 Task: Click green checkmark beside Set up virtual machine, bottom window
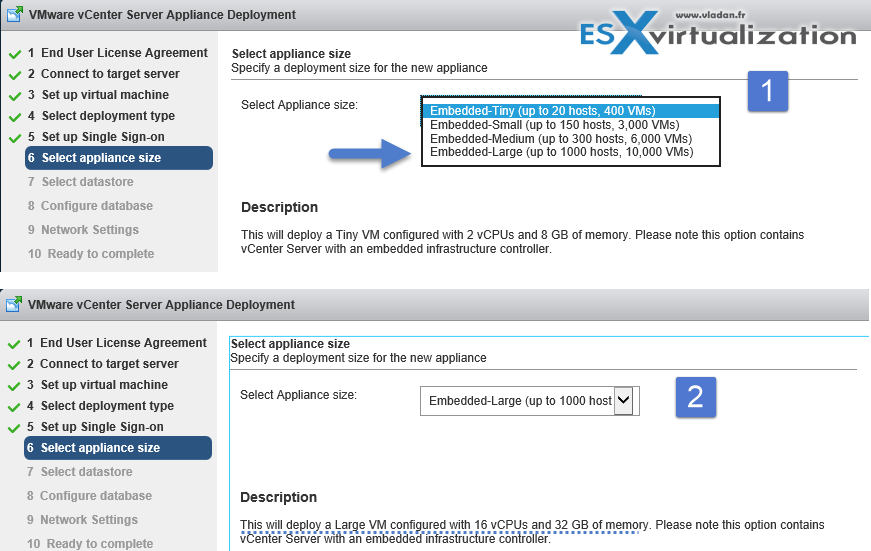tap(14, 386)
